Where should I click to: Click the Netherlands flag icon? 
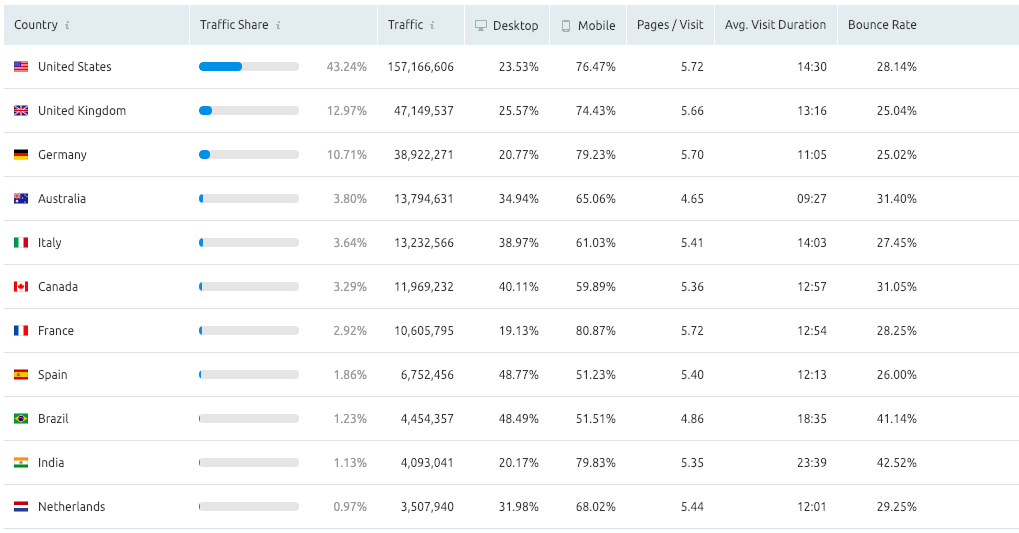point(21,506)
